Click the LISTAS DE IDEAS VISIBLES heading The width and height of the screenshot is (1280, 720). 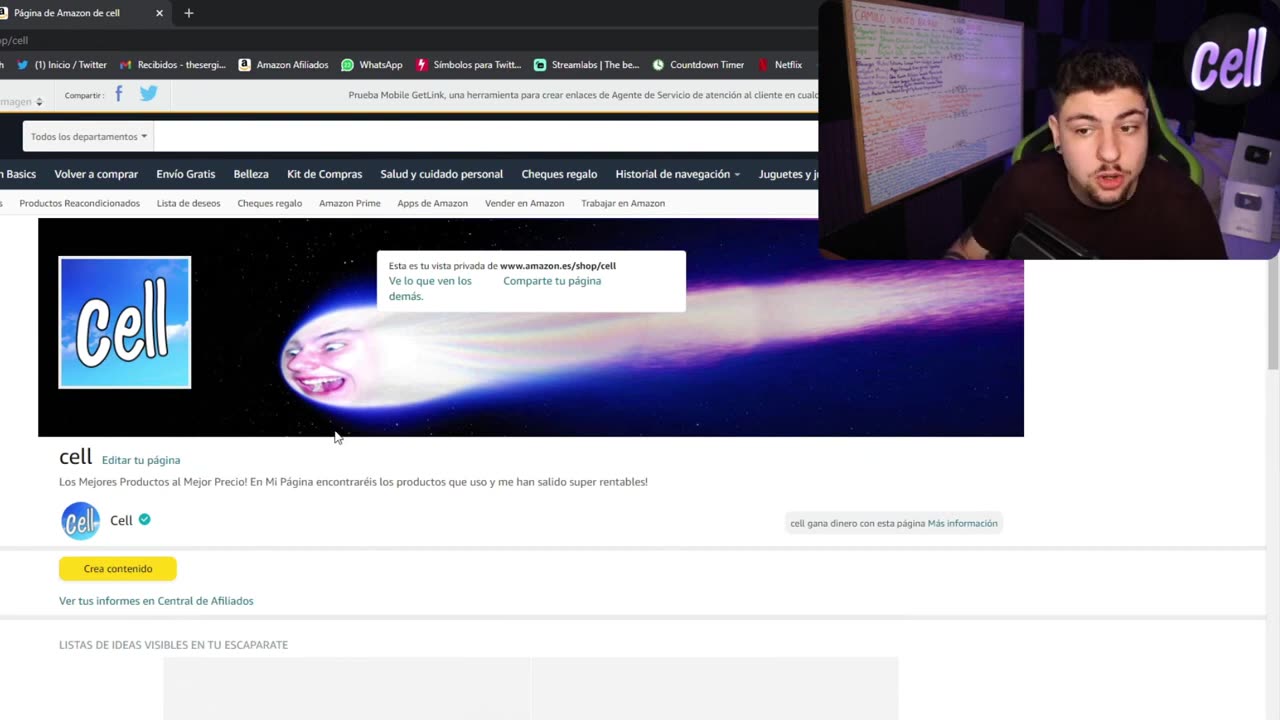pos(173,645)
